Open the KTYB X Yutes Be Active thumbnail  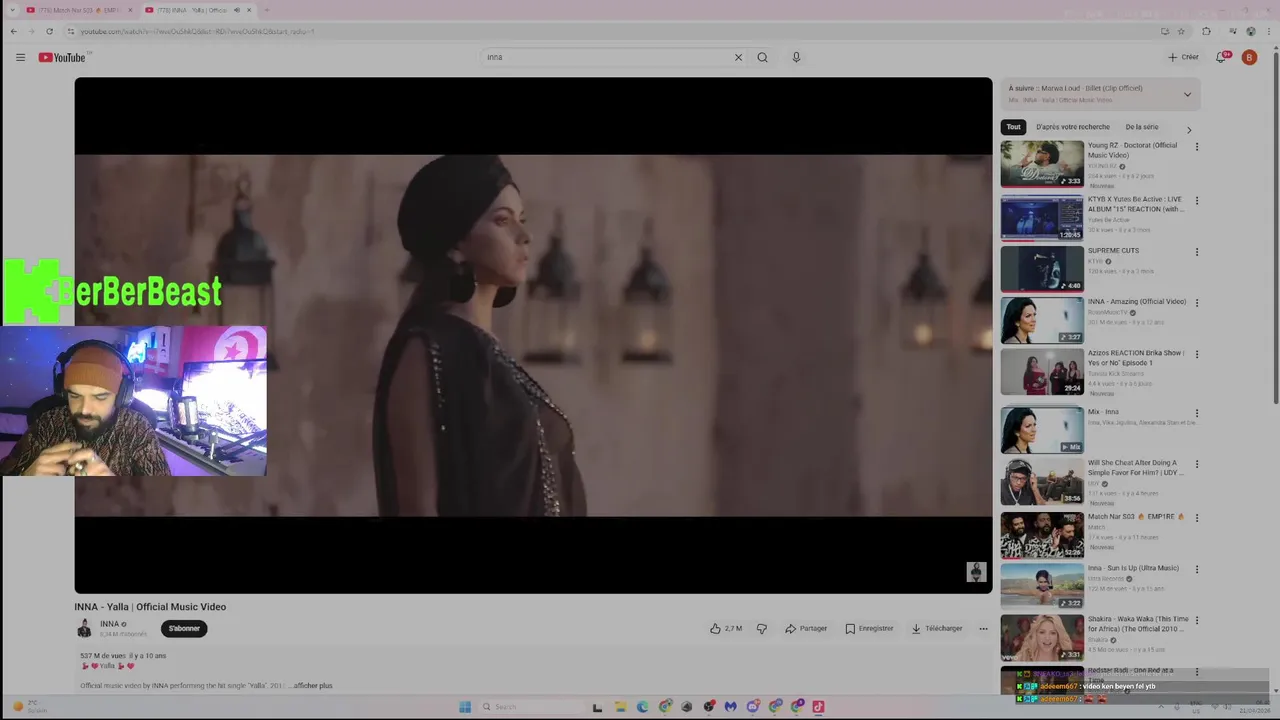(x=1042, y=218)
